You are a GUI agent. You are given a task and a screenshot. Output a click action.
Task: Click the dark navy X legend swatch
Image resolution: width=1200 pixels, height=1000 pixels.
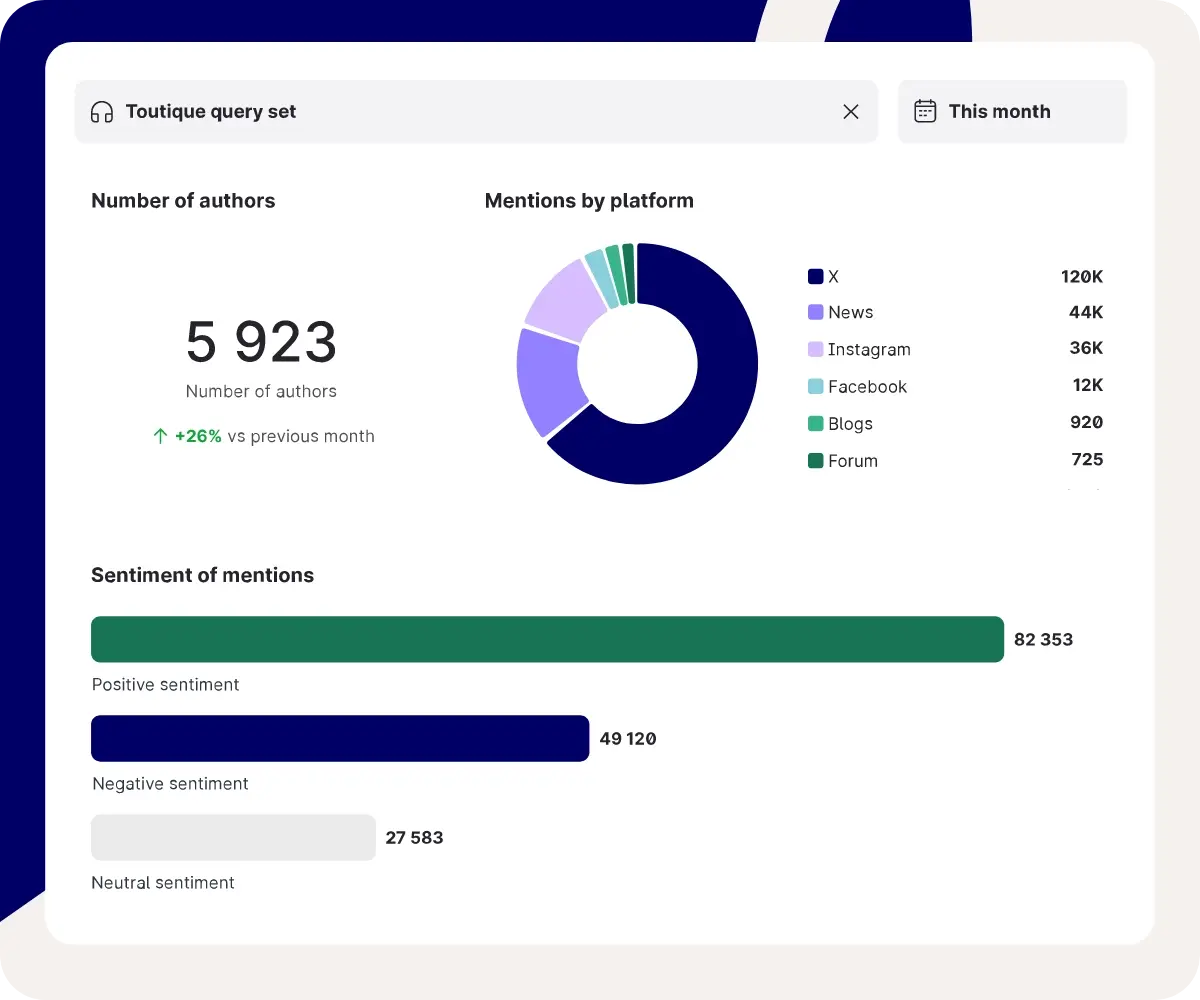tap(815, 276)
